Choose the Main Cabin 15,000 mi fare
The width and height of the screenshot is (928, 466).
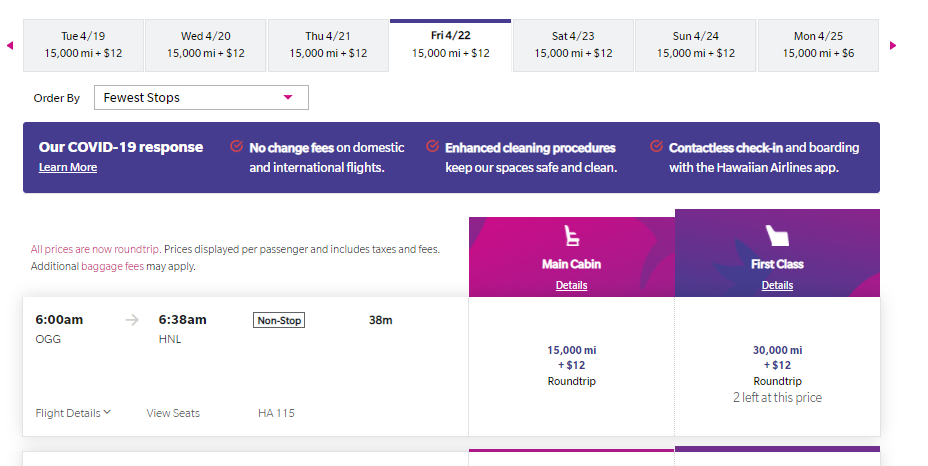[x=572, y=366]
